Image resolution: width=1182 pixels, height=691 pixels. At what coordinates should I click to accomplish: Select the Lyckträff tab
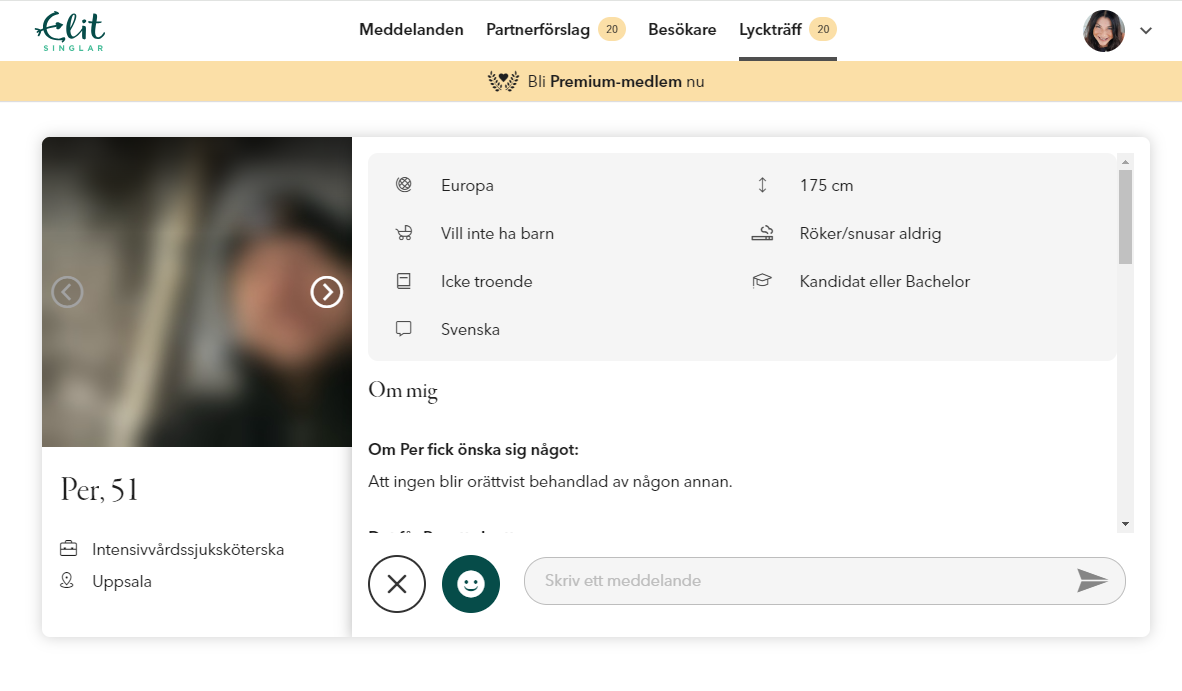pos(770,29)
